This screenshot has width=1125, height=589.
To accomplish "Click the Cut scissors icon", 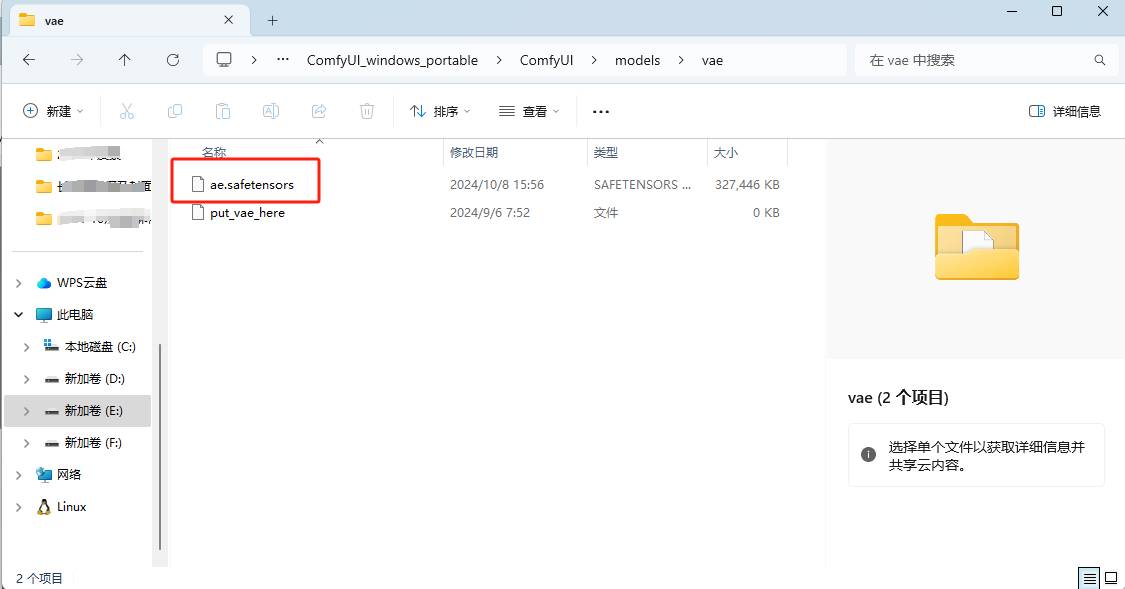I will point(127,111).
